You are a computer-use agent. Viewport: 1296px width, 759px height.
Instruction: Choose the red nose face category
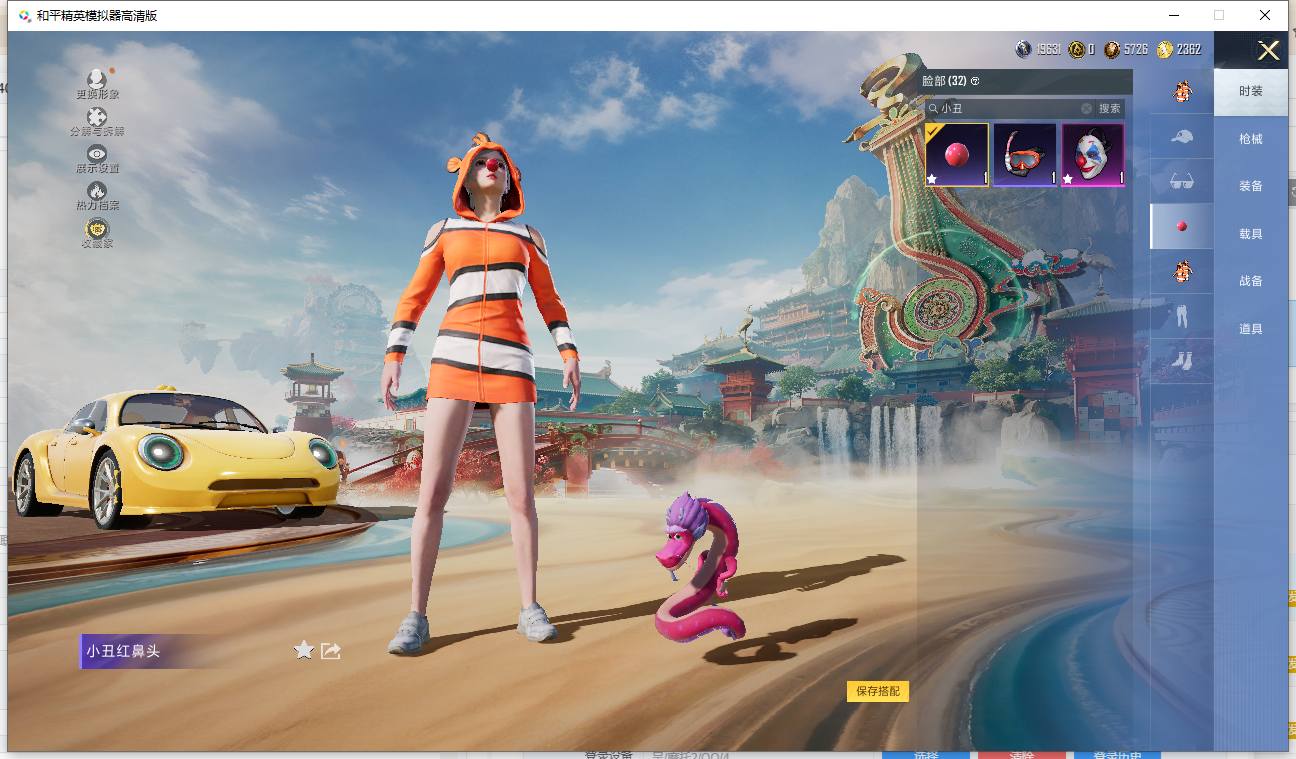click(x=1182, y=227)
